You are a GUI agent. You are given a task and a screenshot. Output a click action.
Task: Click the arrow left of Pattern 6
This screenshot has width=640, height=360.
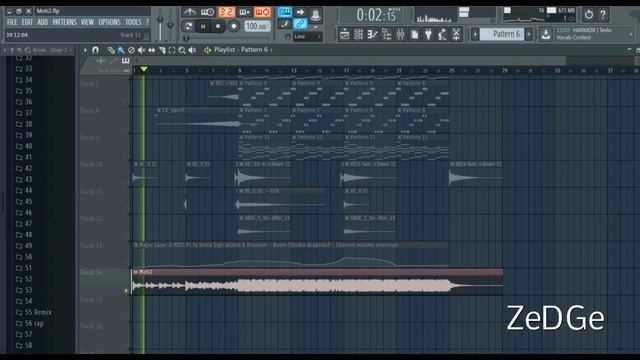[x=475, y=34]
